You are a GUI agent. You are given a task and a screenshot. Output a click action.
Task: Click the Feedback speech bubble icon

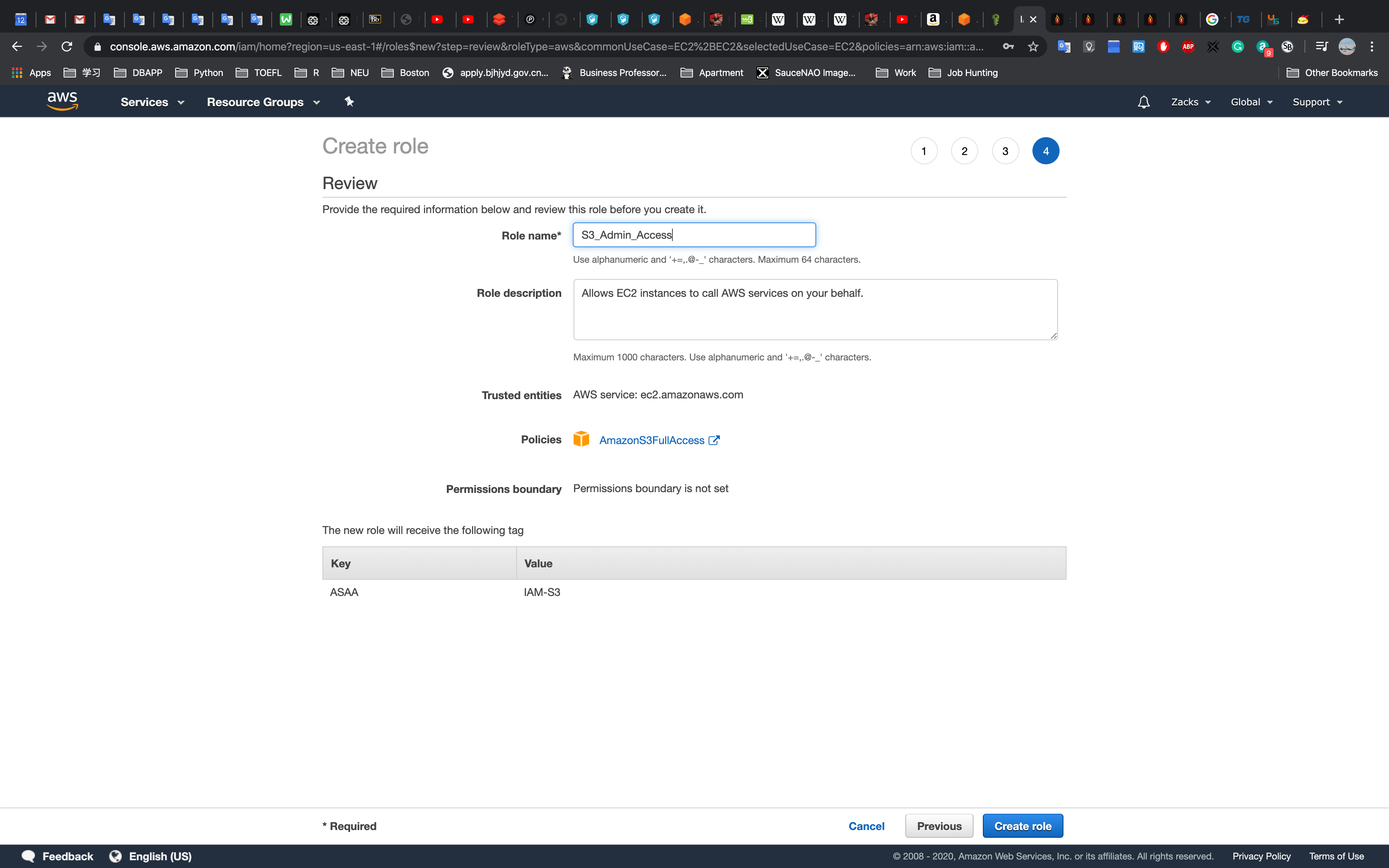[x=28, y=856]
